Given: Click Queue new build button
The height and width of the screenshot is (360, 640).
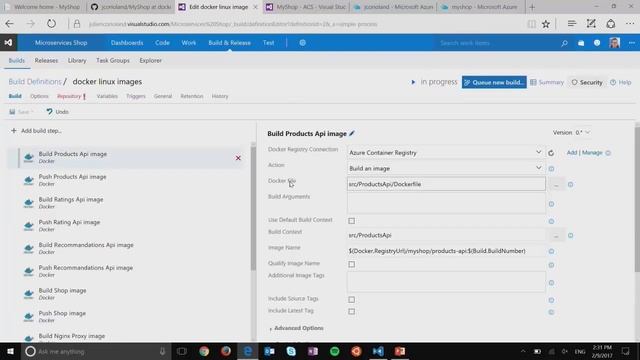Looking at the screenshot, I should coord(494,82).
